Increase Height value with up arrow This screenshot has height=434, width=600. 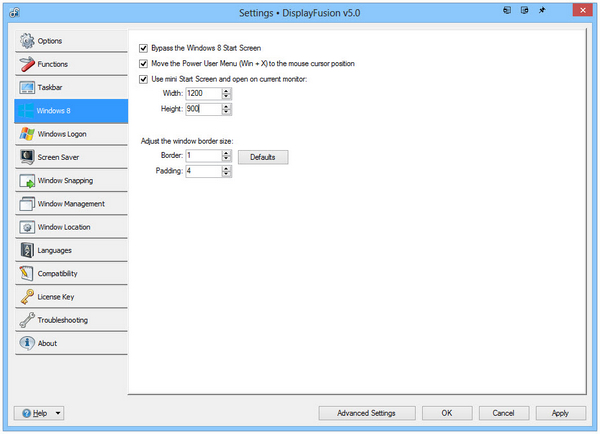(x=226, y=106)
